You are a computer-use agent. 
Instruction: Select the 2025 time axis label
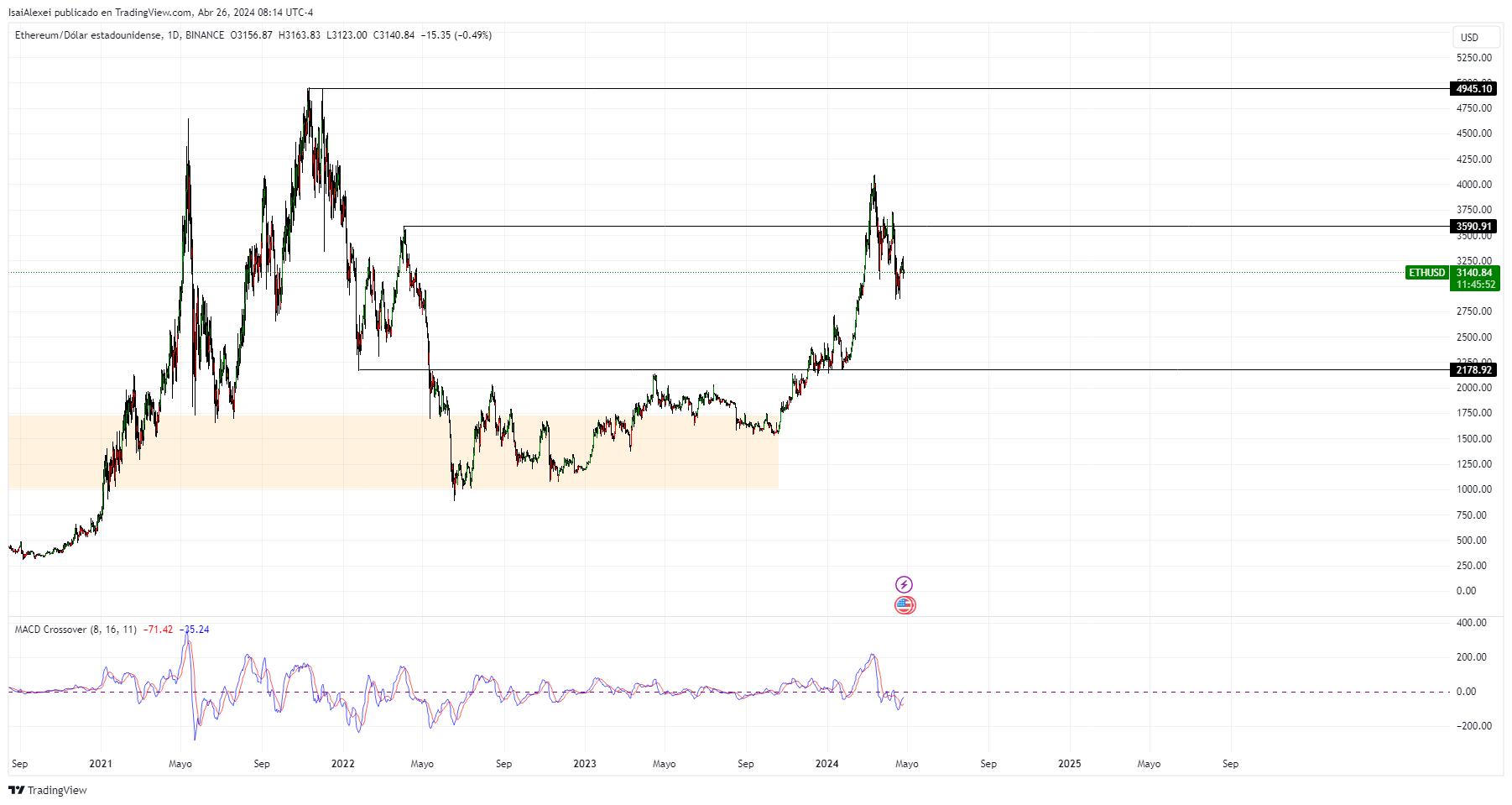(1070, 764)
